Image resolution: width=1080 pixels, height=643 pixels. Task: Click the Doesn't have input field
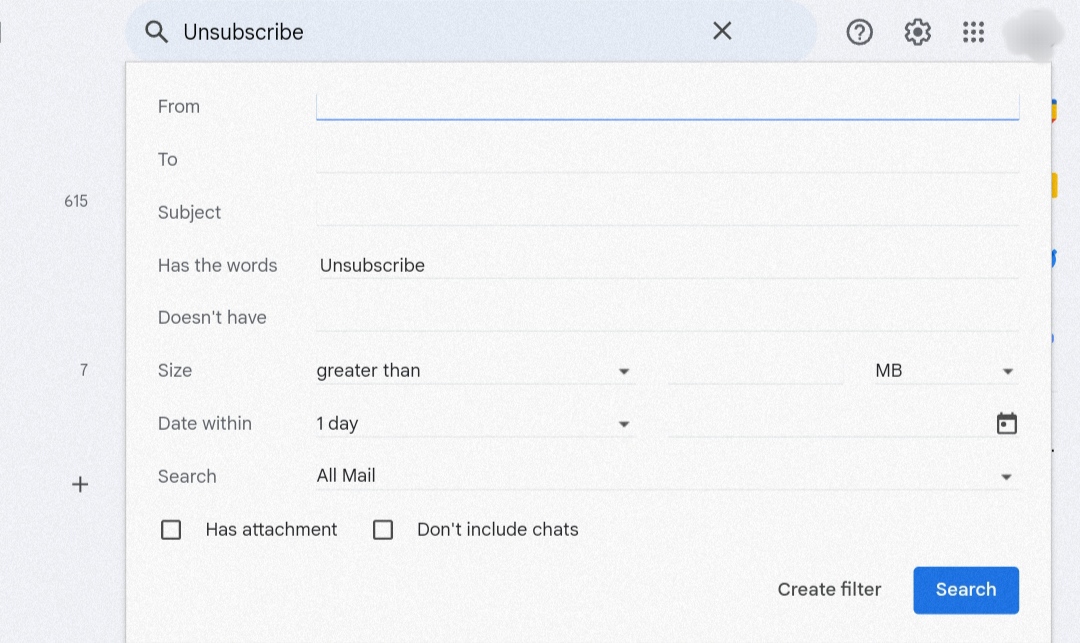coord(667,318)
